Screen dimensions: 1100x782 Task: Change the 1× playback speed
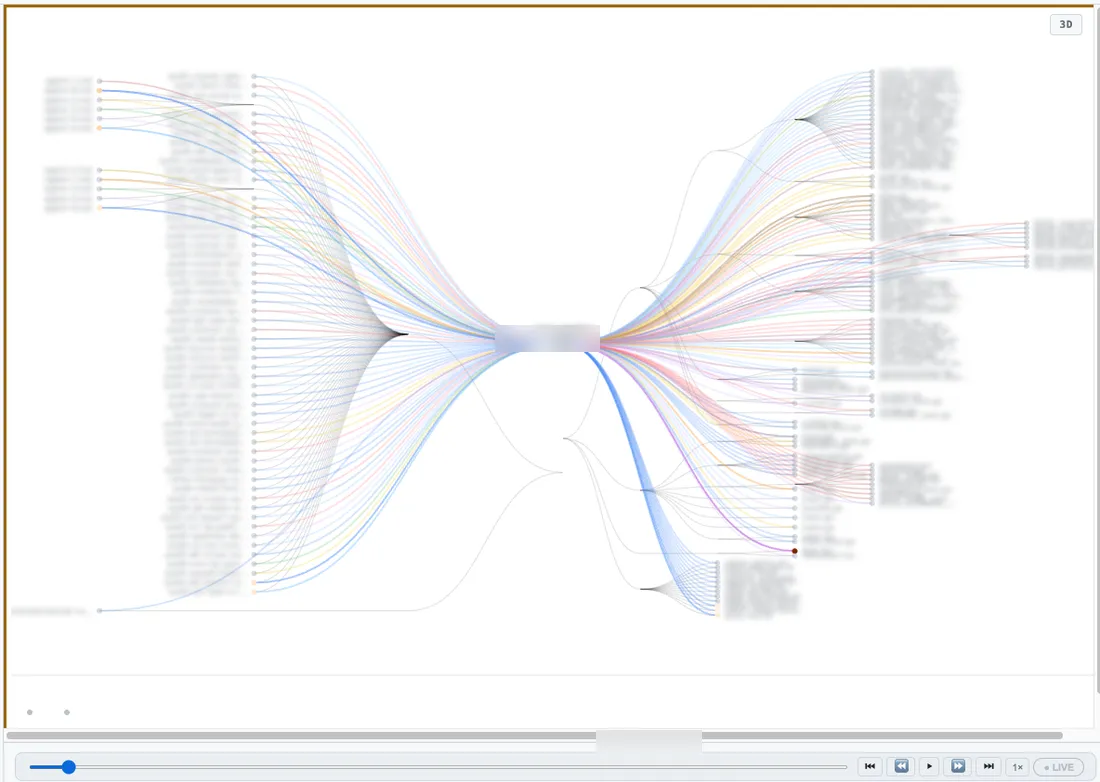click(1017, 767)
